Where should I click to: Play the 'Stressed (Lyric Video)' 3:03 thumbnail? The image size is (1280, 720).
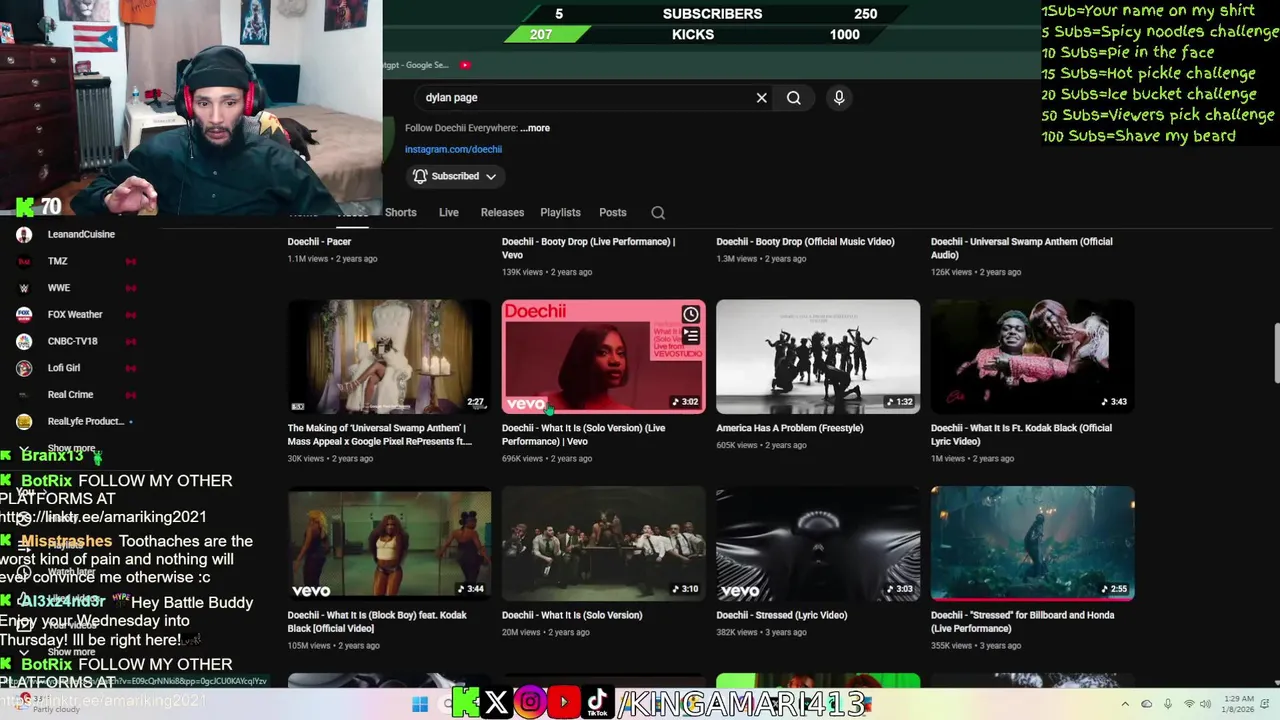[x=818, y=543]
